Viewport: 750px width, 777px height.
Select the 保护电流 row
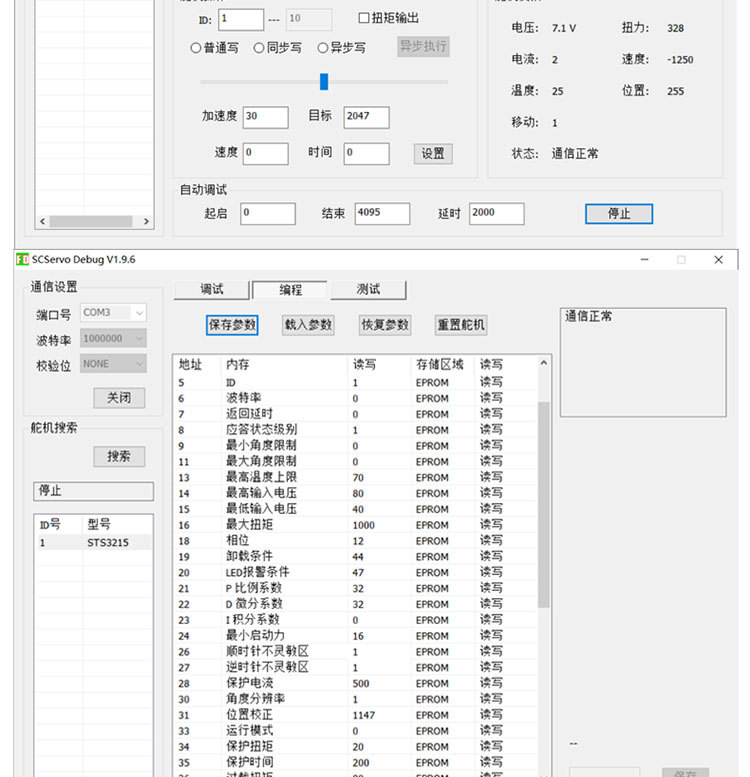[x=356, y=683]
